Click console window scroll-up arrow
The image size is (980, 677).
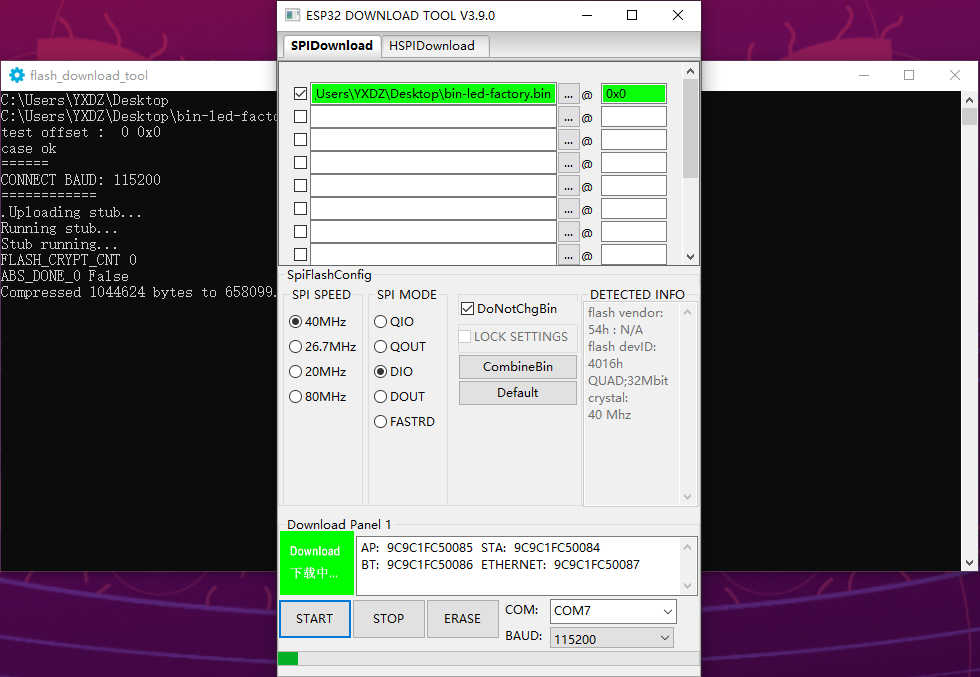click(969, 99)
